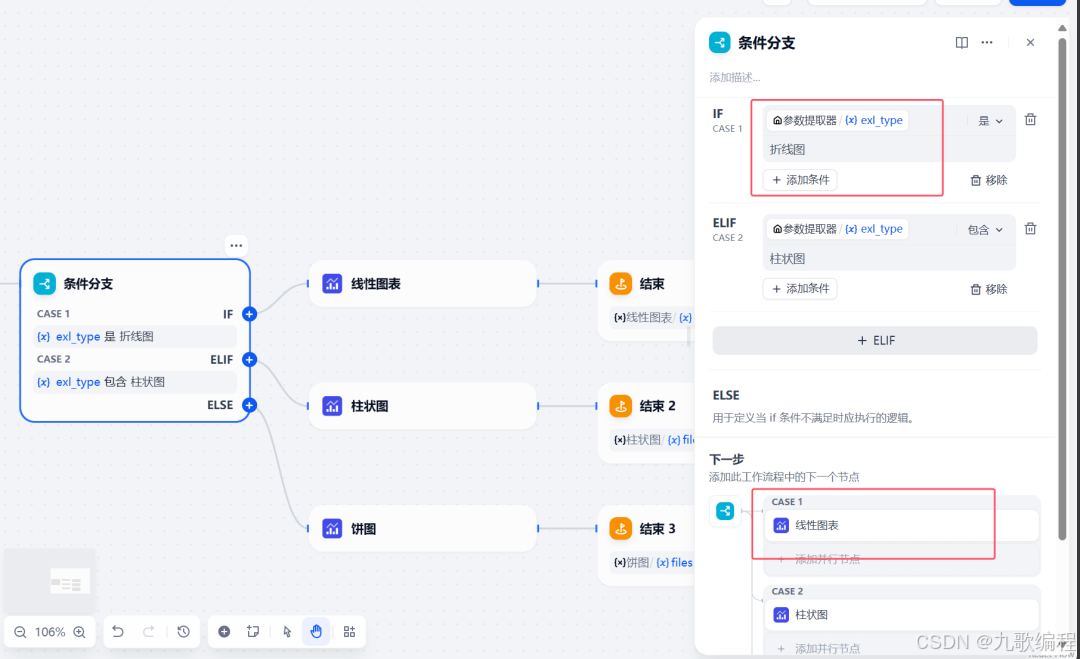
Task: Click the 线性图表 output variable under 结束
Action: point(653,317)
